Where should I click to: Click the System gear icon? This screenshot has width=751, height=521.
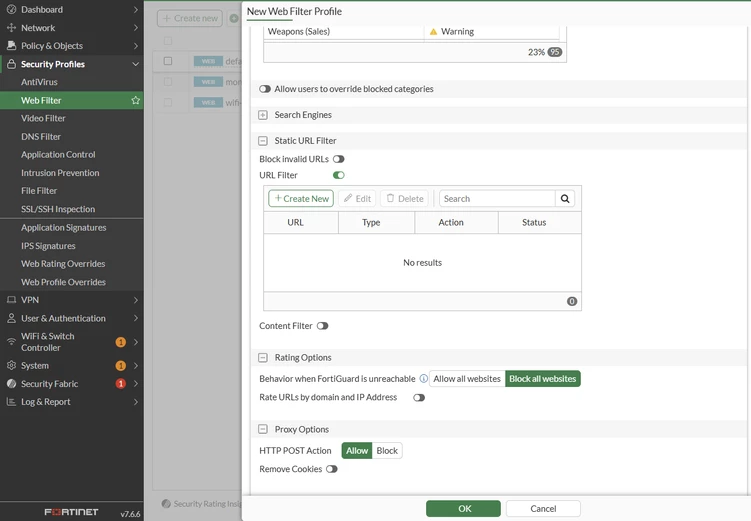pyautogui.click(x=11, y=365)
